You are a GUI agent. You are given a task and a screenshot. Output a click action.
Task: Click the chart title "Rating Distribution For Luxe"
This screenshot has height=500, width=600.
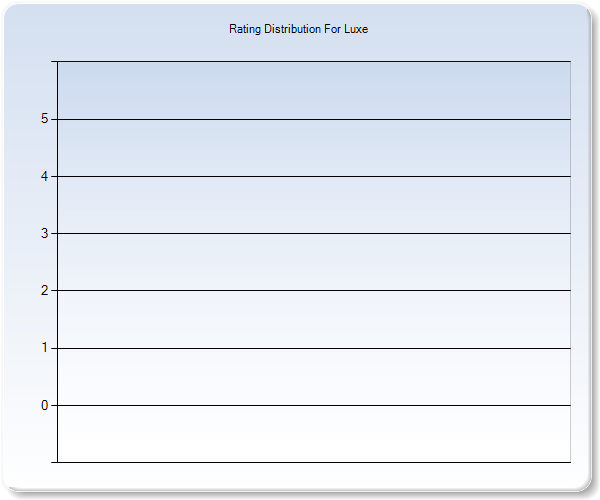tap(299, 29)
